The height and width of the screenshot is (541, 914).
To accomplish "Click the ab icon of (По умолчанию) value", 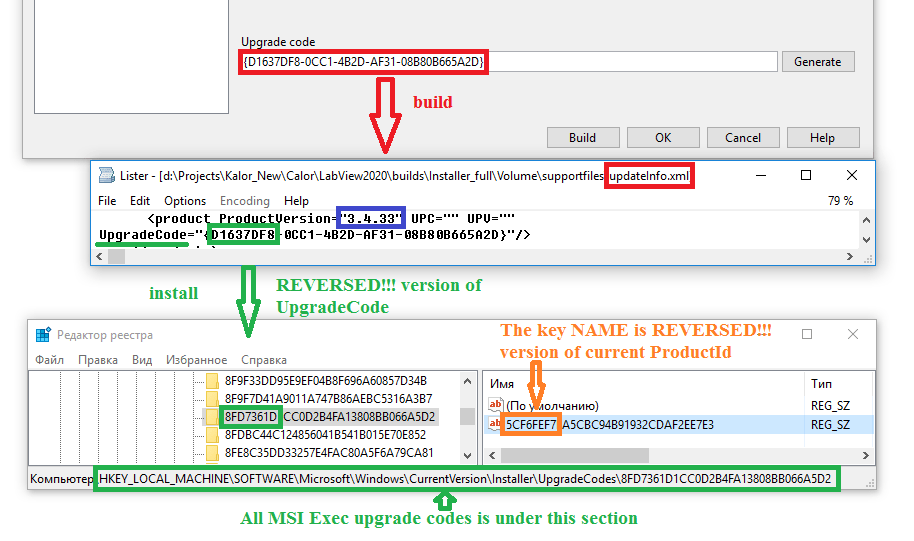I will 495,405.
